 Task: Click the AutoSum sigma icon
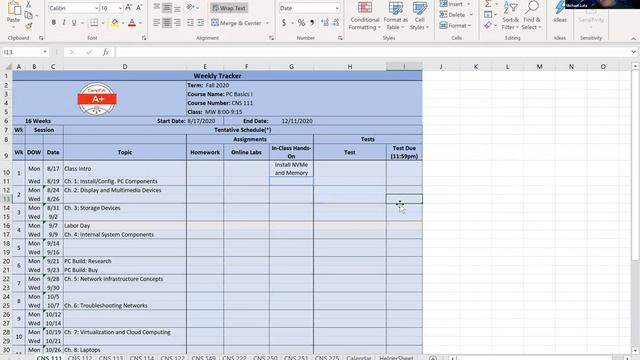point(488,4)
